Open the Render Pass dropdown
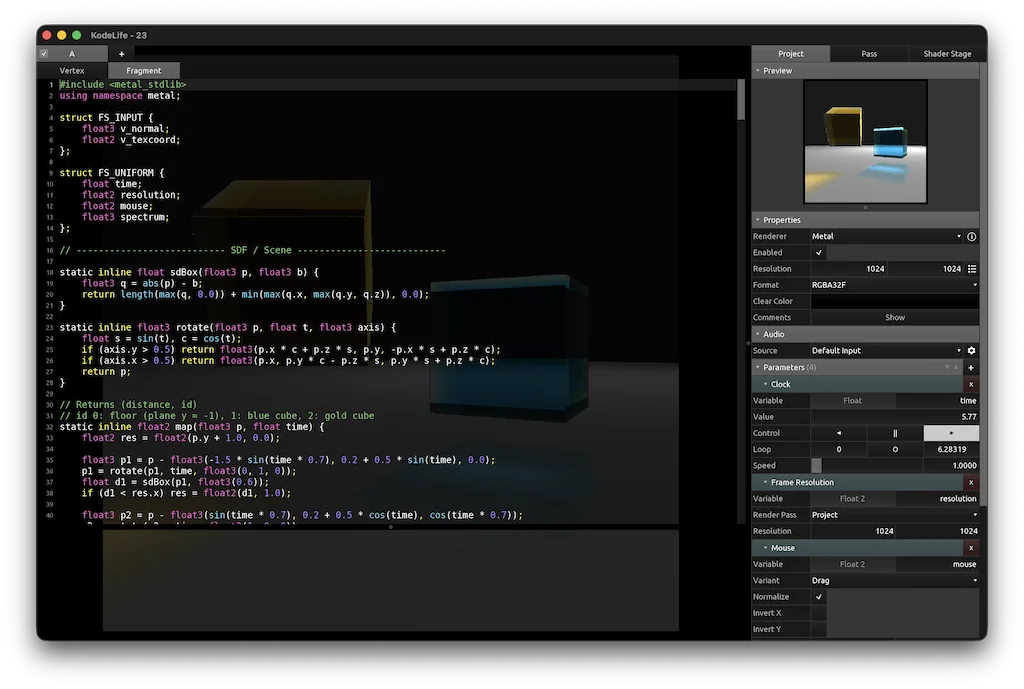Image resolution: width=1024 pixels, height=689 pixels. (x=895, y=515)
